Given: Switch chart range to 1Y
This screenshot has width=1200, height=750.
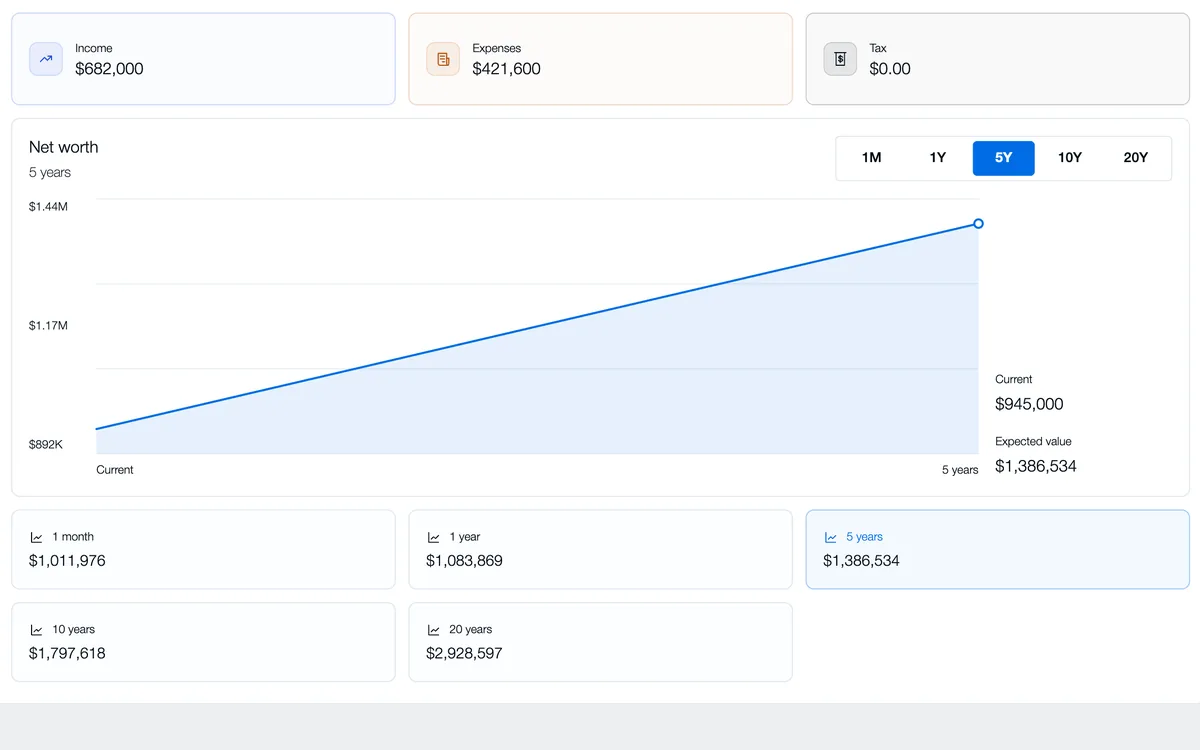Looking at the screenshot, I should [x=938, y=158].
